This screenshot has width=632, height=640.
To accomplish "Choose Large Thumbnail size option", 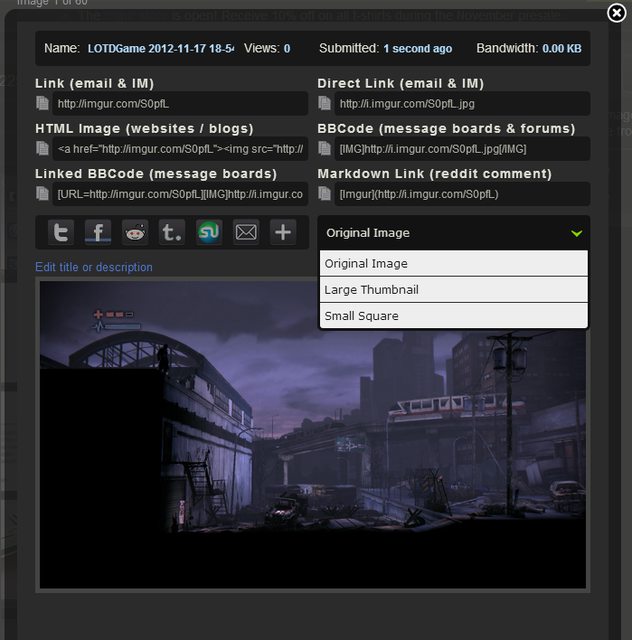I will pos(454,290).
